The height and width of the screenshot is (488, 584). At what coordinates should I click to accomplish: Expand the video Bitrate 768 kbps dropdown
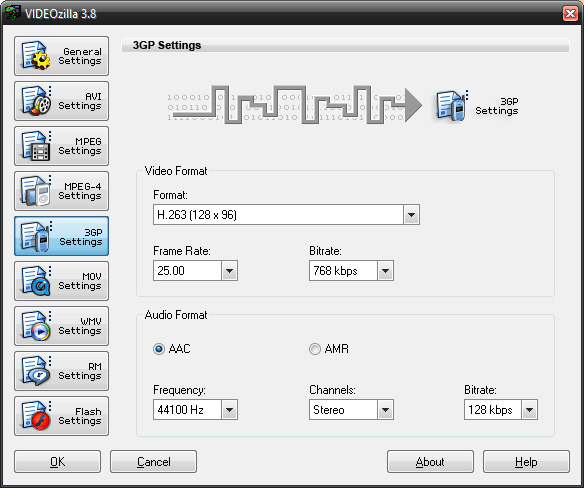pyautogui.click(x=385, y=271)
